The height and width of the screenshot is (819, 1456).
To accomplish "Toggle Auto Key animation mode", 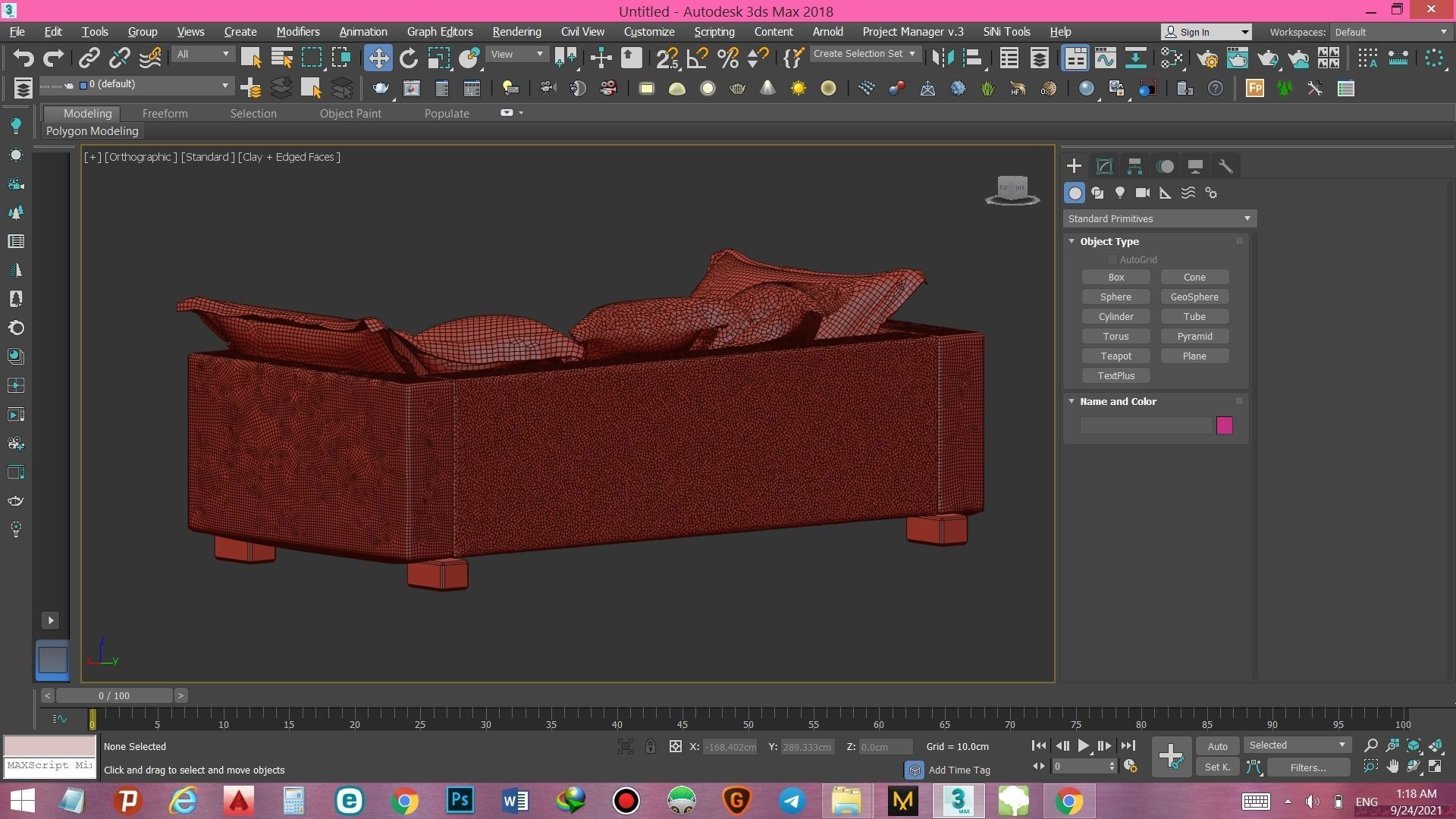I will pos(1217,745).
